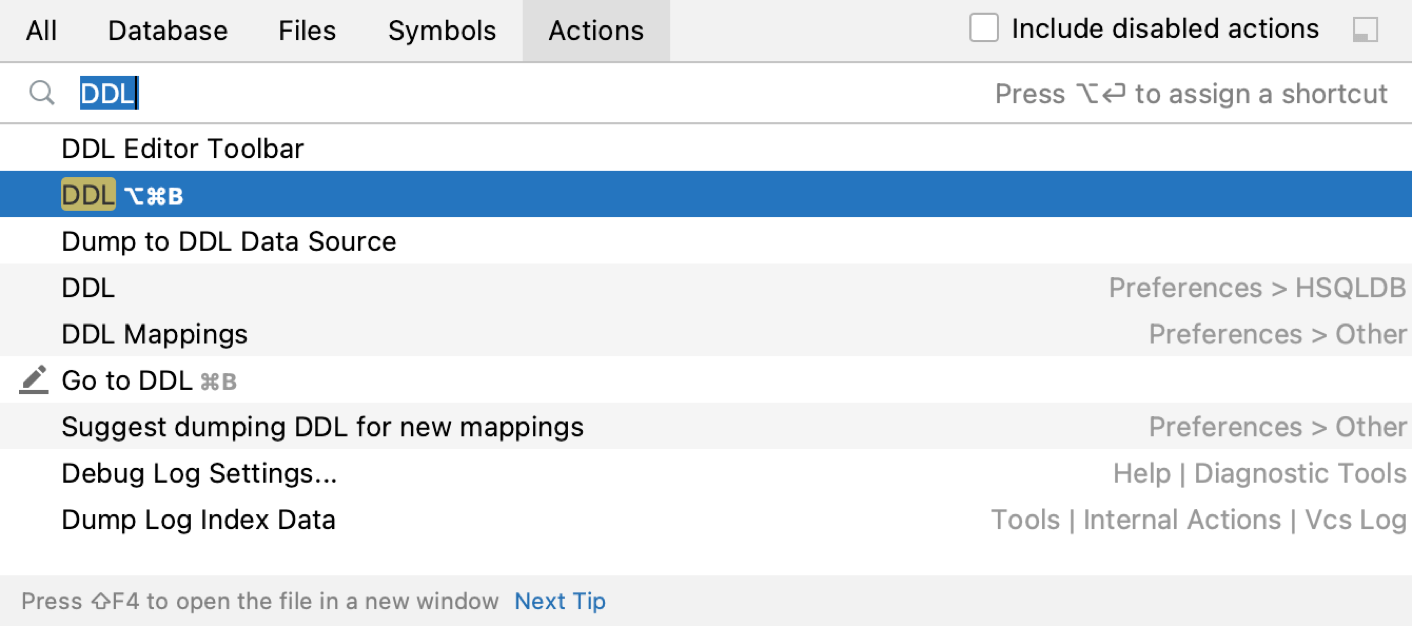Open Preferences > Other from DDL Mappings row
The image size is (1412, 626).
click(1277, 334)
